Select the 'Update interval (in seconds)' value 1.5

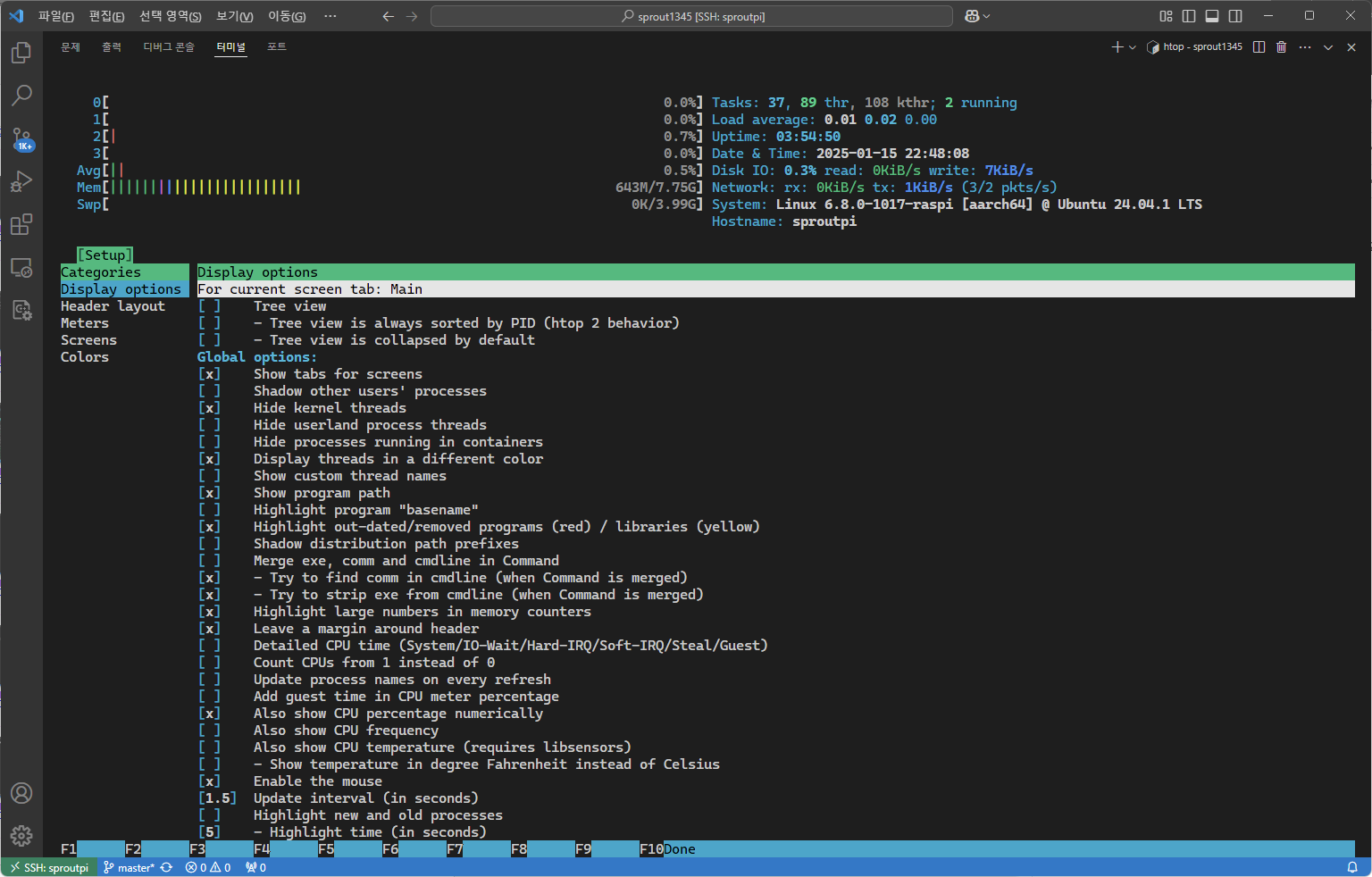(x=217, y=798)
